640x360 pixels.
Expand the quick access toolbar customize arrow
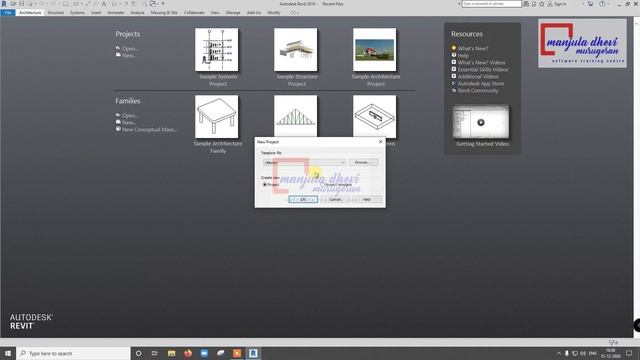[x=163, y=4]
